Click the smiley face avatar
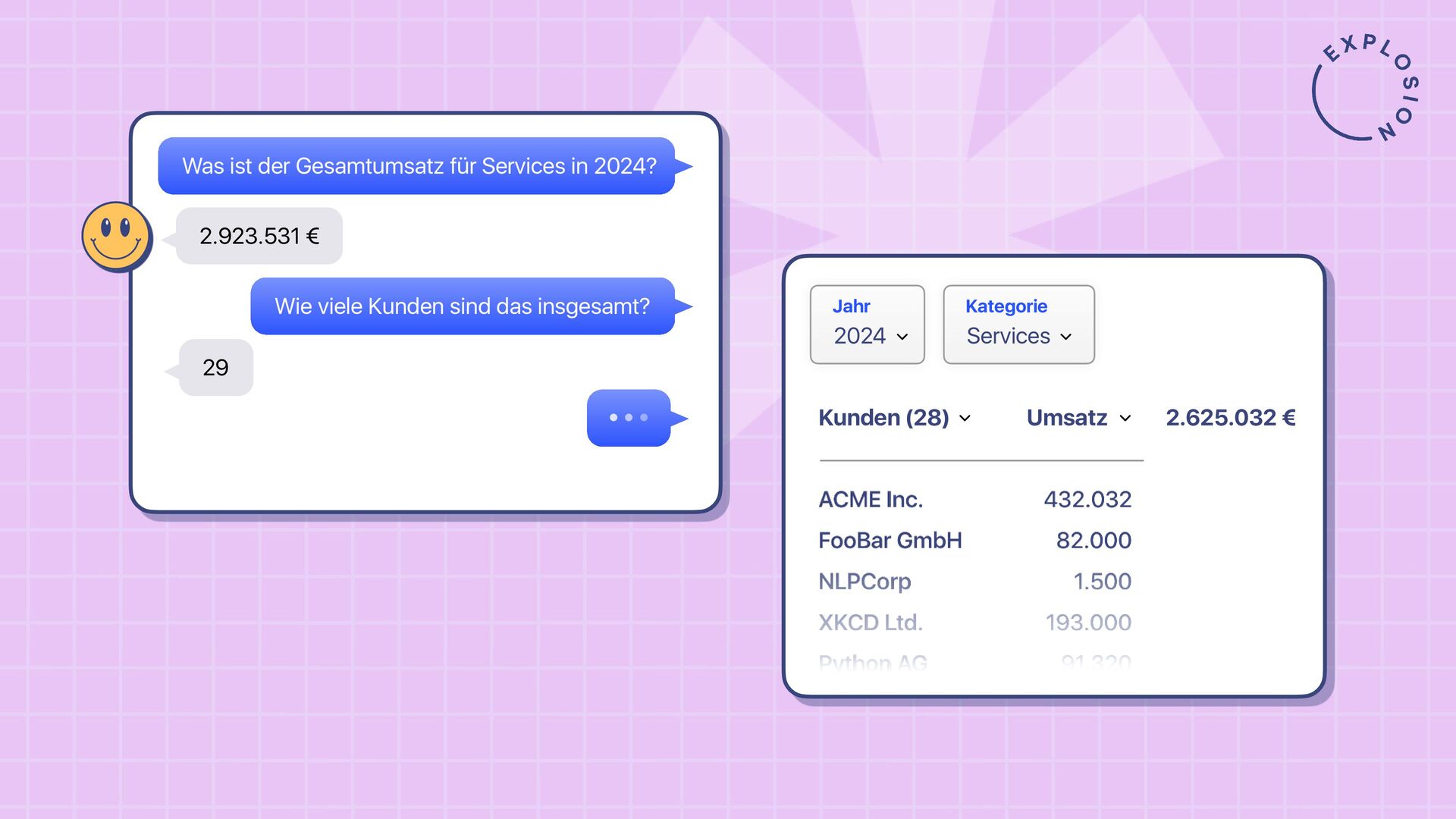1456x819 pixels. (116, 236)
